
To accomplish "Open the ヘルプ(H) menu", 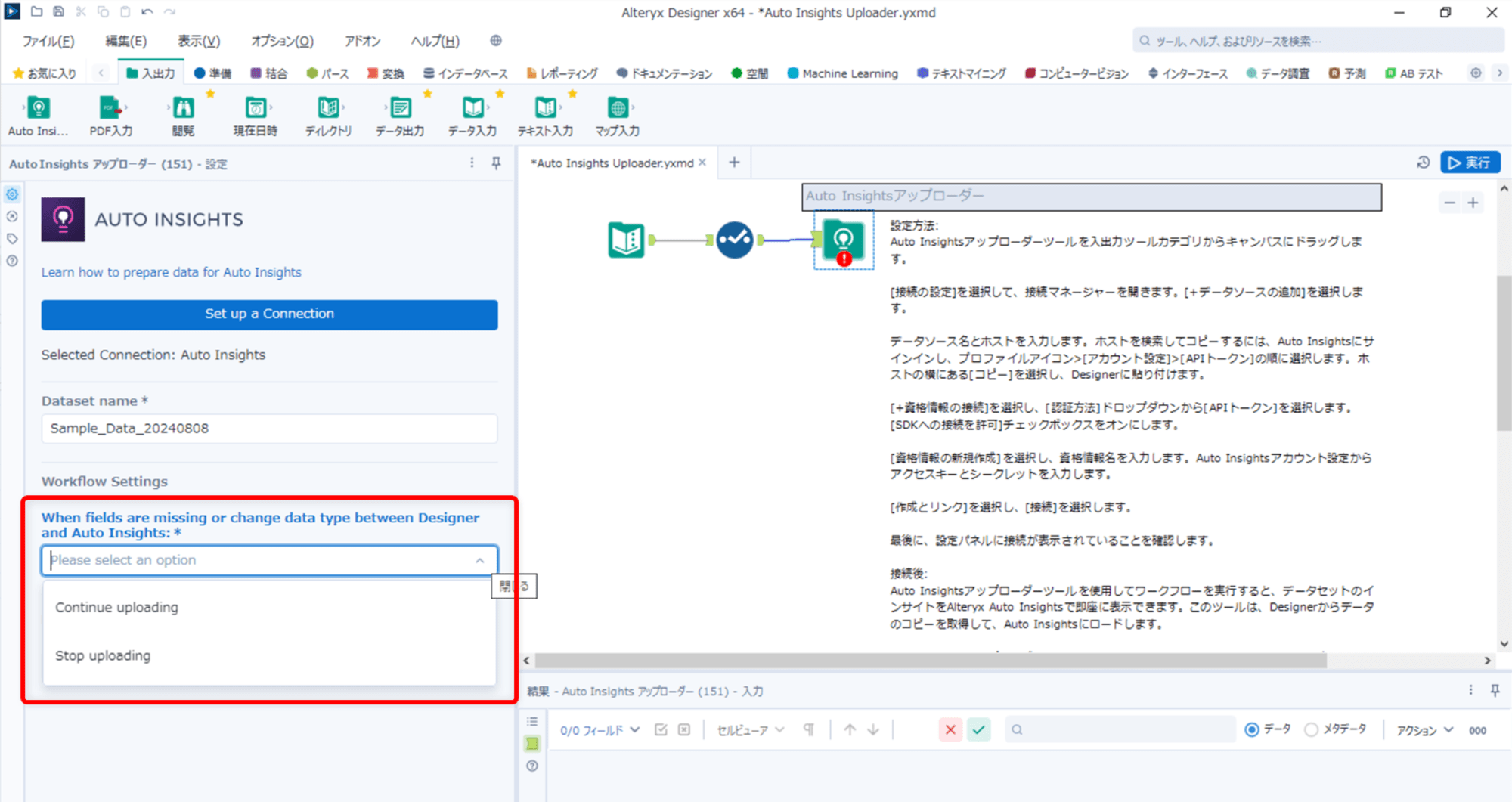I will (435, 41).
